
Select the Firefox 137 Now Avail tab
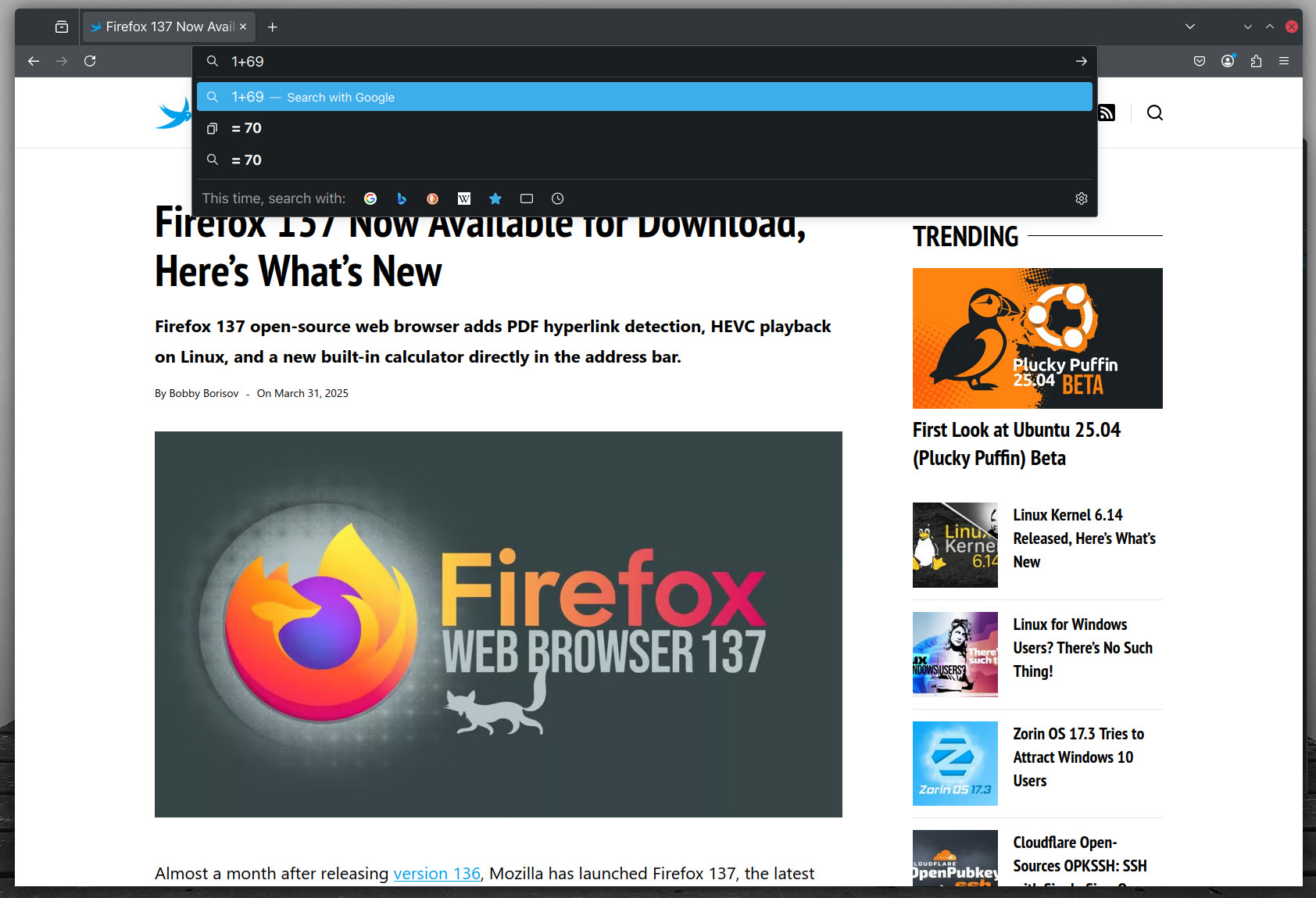[x=169, y=27]
